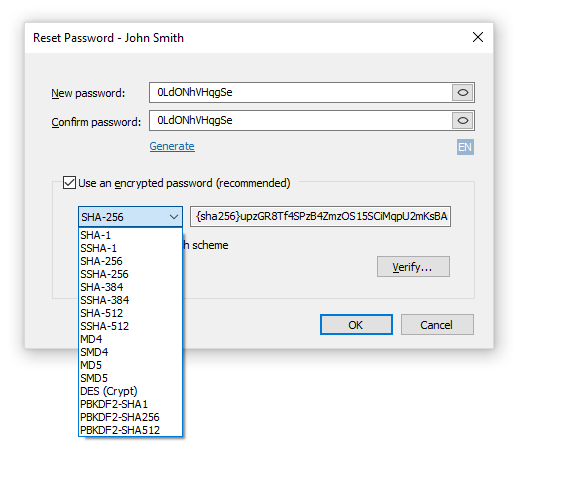Open the Verify dialog button

[413, 267]
